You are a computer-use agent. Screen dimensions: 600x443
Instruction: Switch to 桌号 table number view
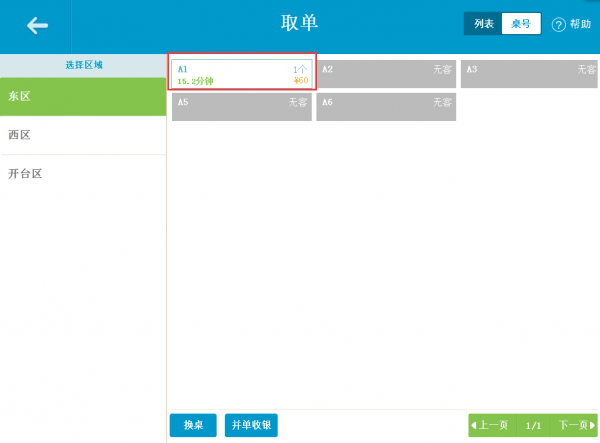pos(521,24)
